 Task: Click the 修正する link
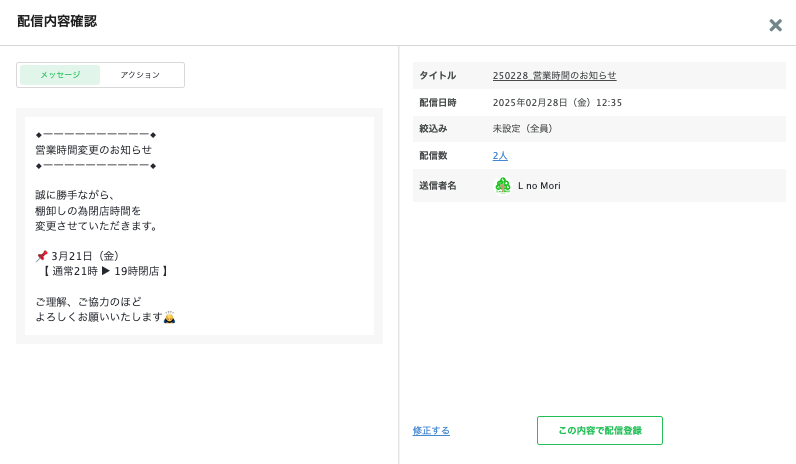tap(431, 431)
